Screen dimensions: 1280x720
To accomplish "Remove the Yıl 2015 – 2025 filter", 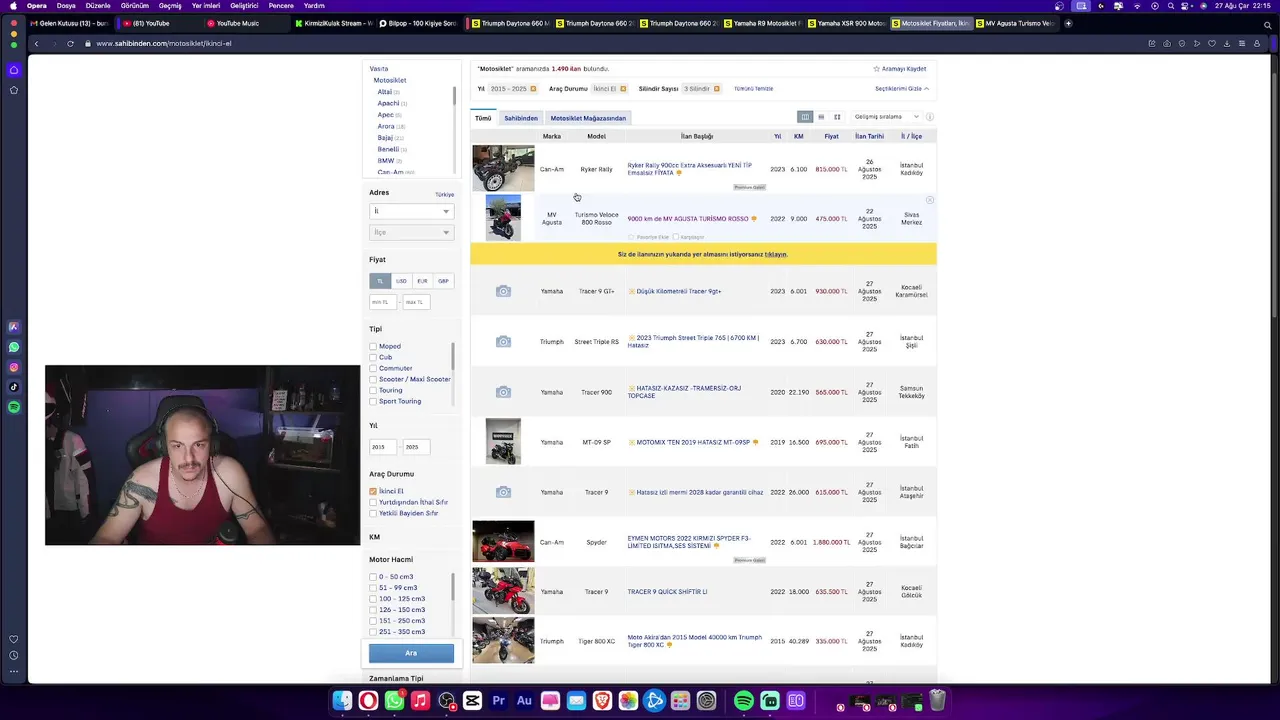I will click(533, 89).
